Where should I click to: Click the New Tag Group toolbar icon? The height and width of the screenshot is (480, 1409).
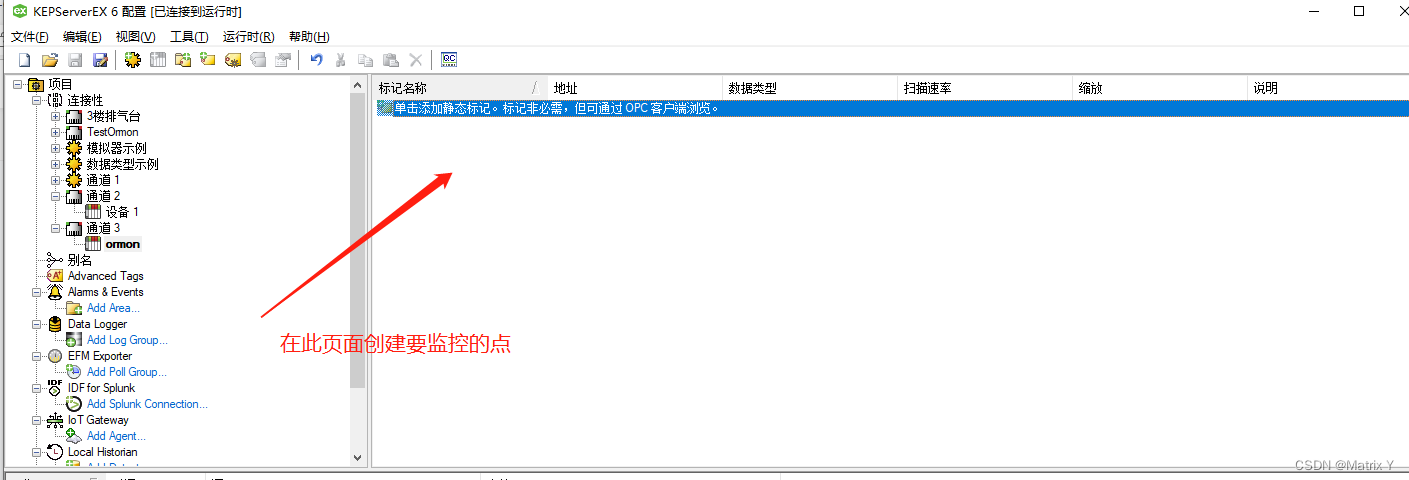(x=183, y=60)
